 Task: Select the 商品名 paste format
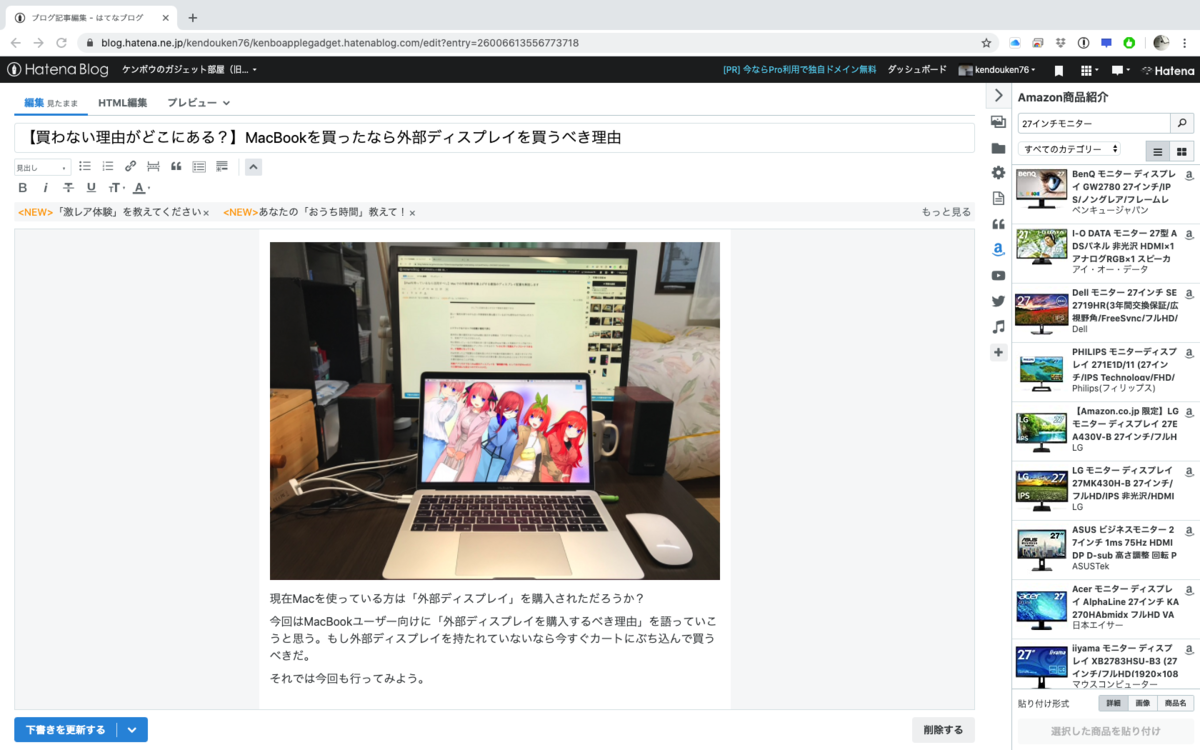point(1176,703)
